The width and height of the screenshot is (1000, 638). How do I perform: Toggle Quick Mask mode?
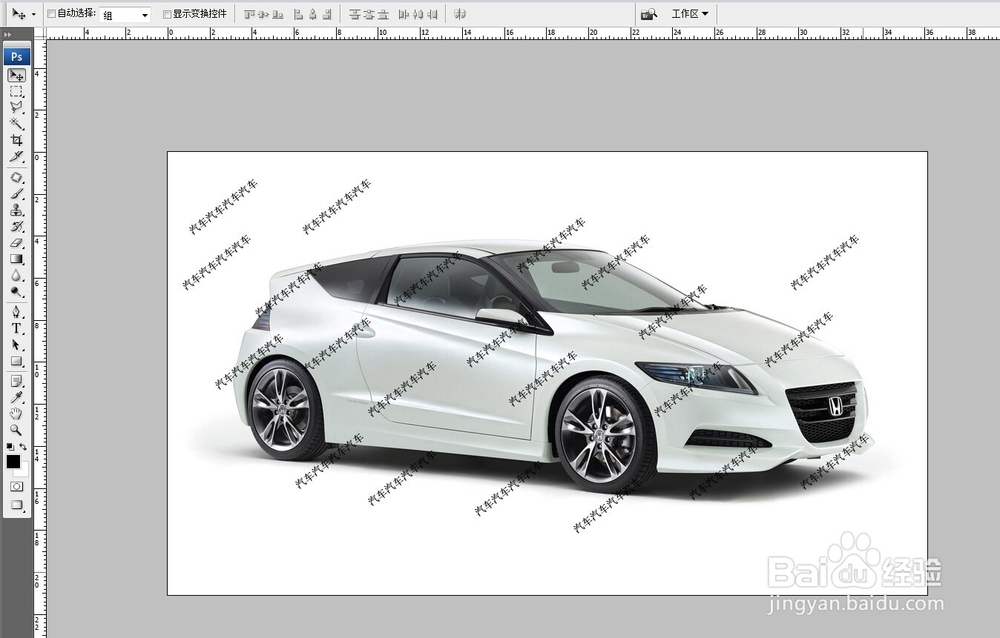17,487
